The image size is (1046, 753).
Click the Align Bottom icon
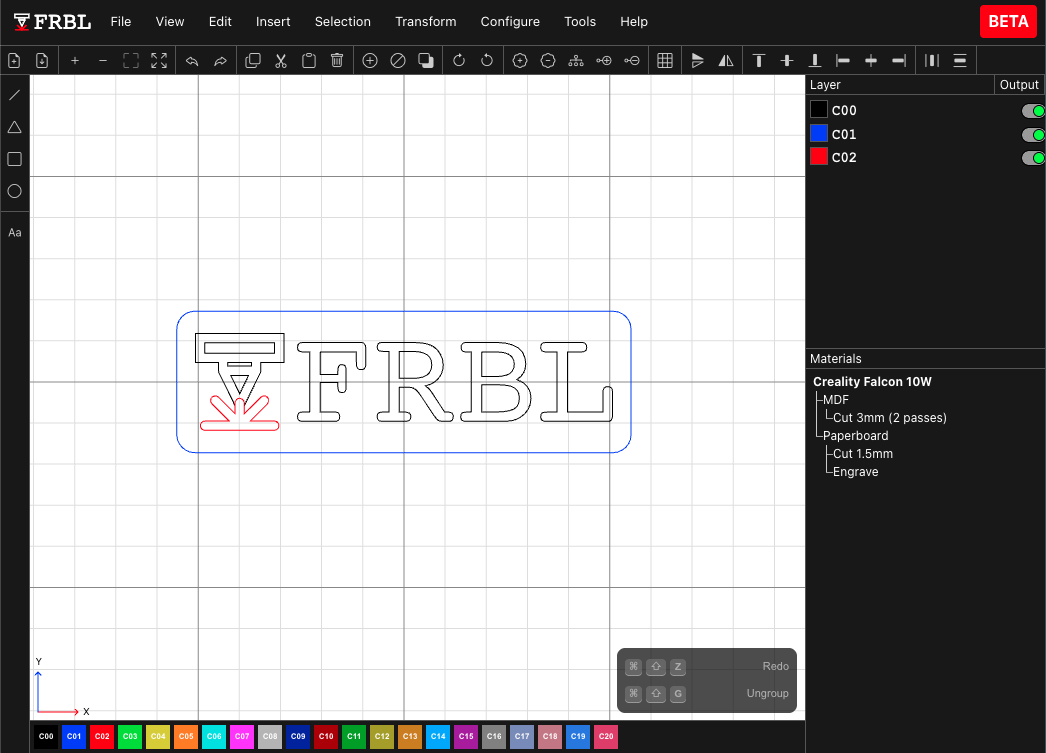[x=814, y=60]
